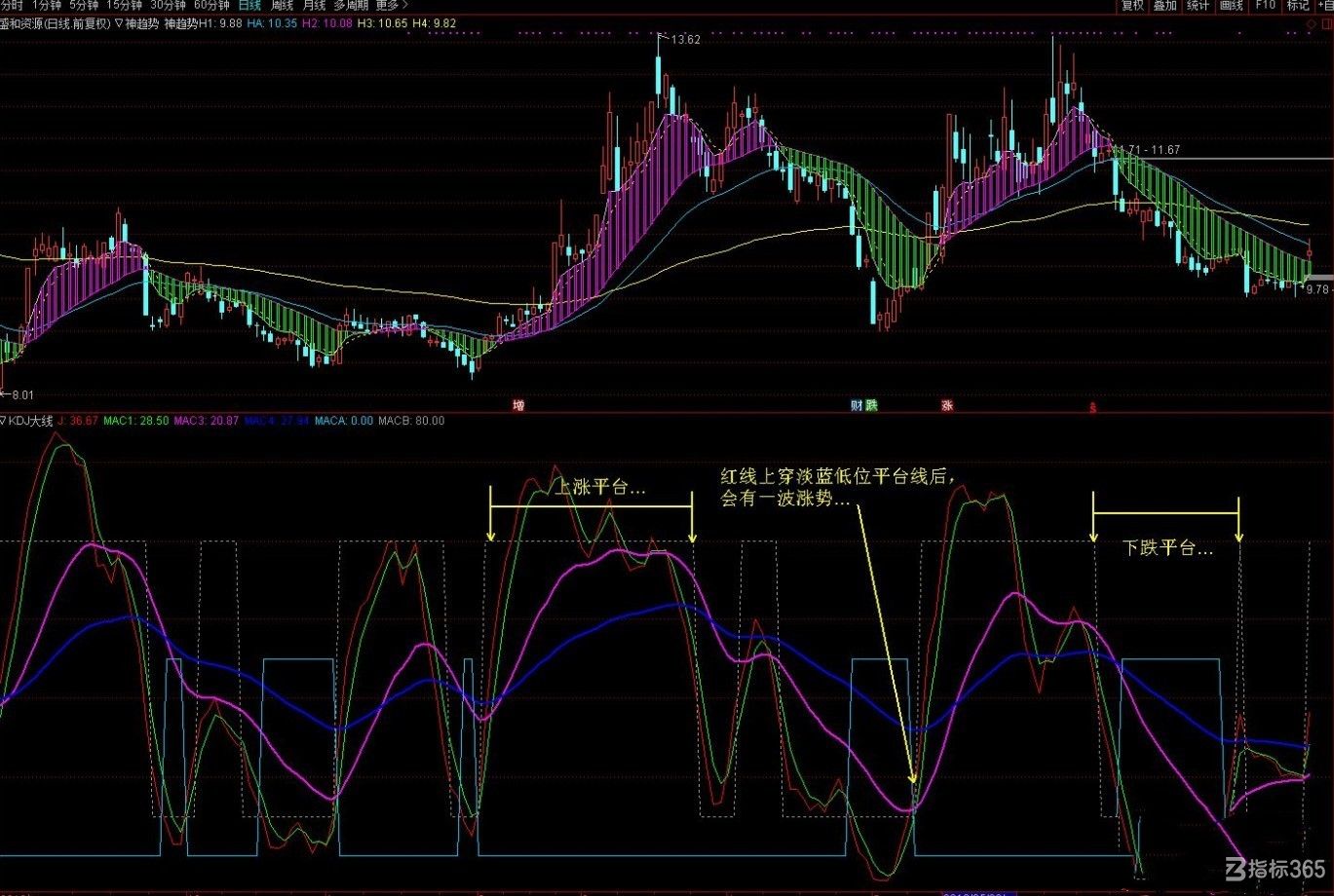Select the 月线 monthly chart tab

pyautogui.click(x=314, y=5)
